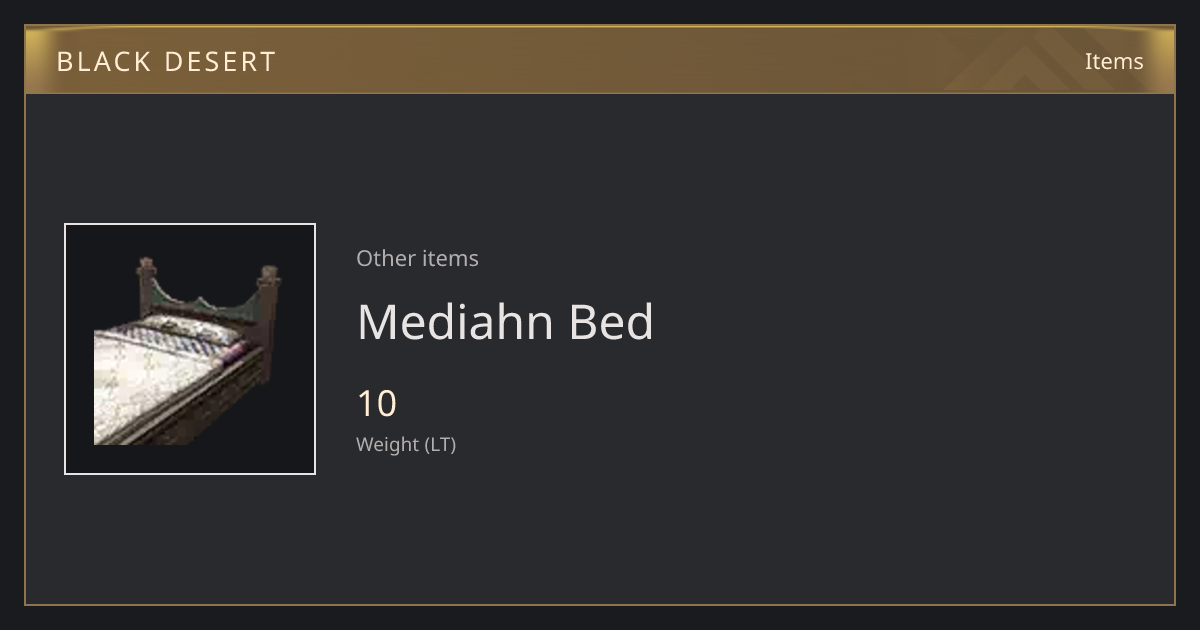Click the BLACK DESERT header title
This screenshot has width=1200, height=630.
[166, 61]
